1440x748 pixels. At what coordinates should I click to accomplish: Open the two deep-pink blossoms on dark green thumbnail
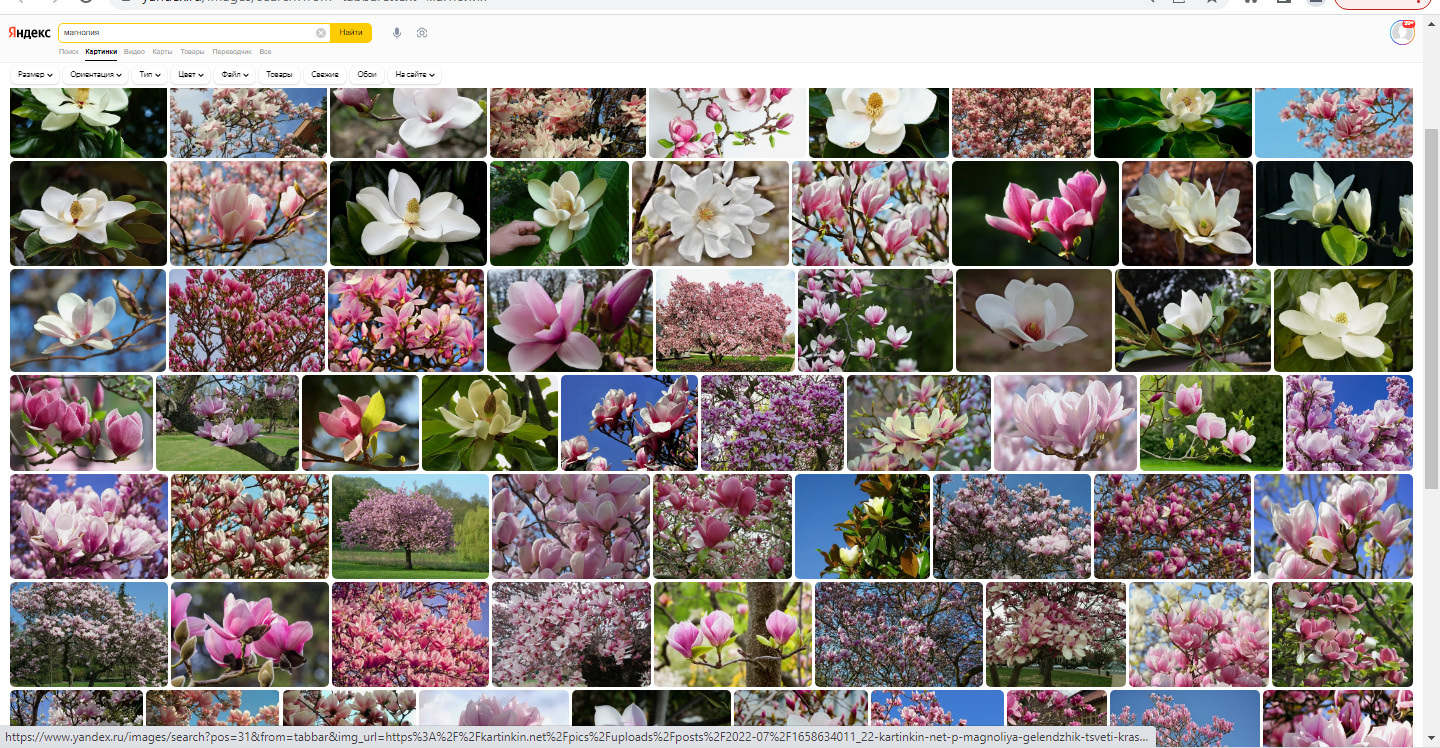point(1035,213)
